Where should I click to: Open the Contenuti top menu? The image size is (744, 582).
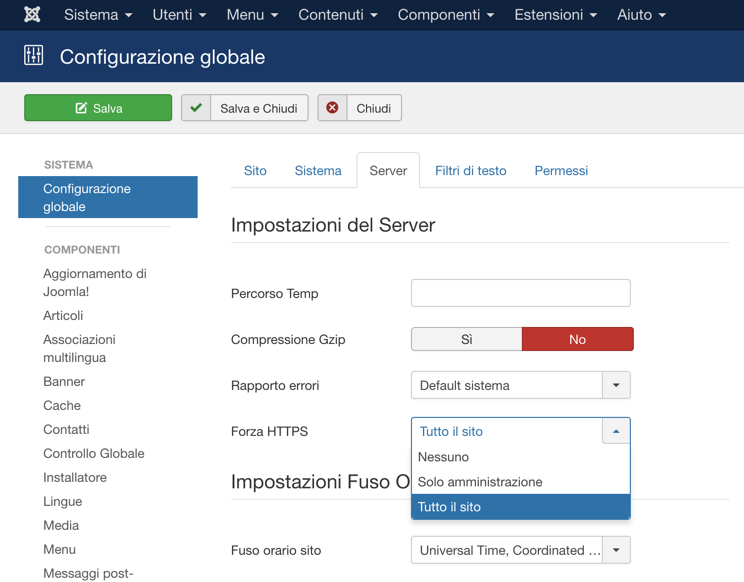coord(338,15)
